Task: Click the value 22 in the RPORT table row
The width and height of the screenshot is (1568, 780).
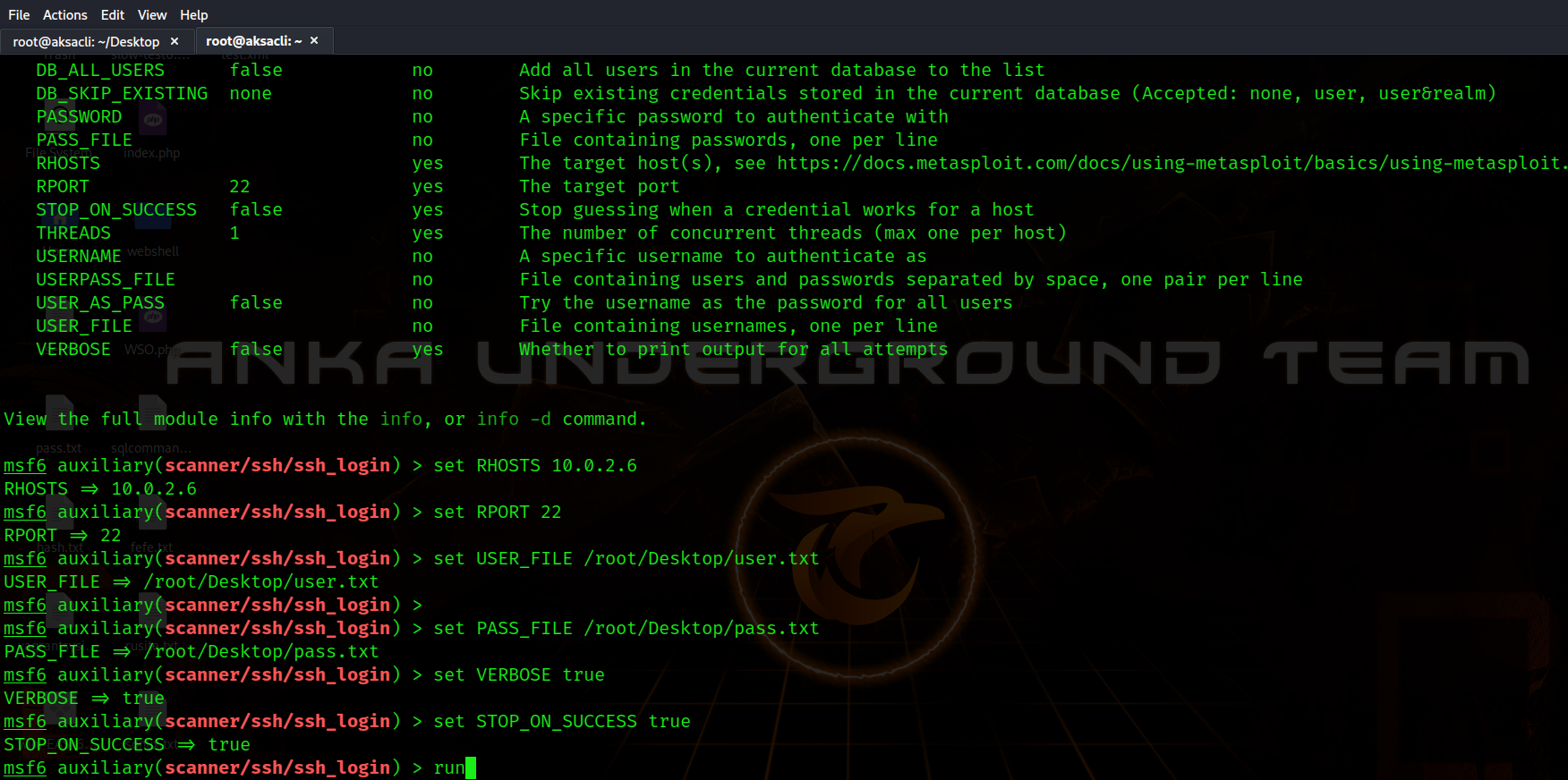Action: pos(240,186)
